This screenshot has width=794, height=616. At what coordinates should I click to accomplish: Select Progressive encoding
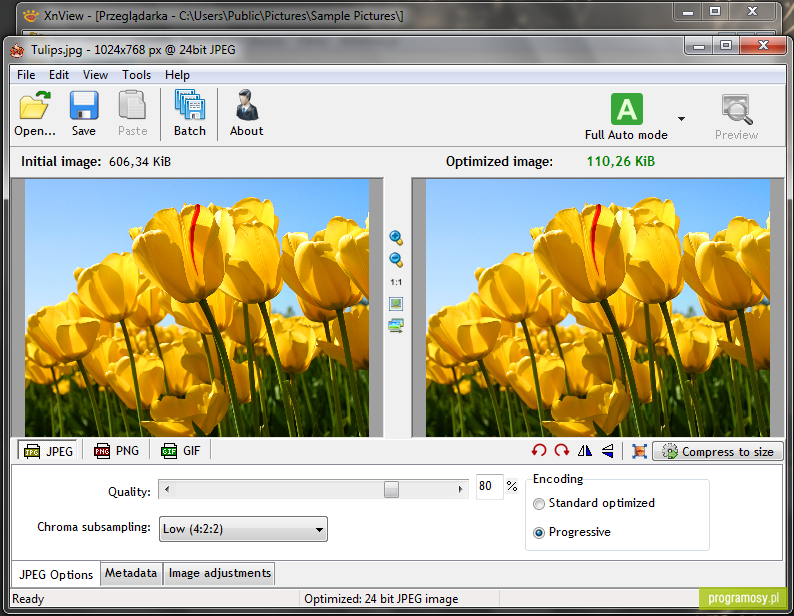point(572,532)
